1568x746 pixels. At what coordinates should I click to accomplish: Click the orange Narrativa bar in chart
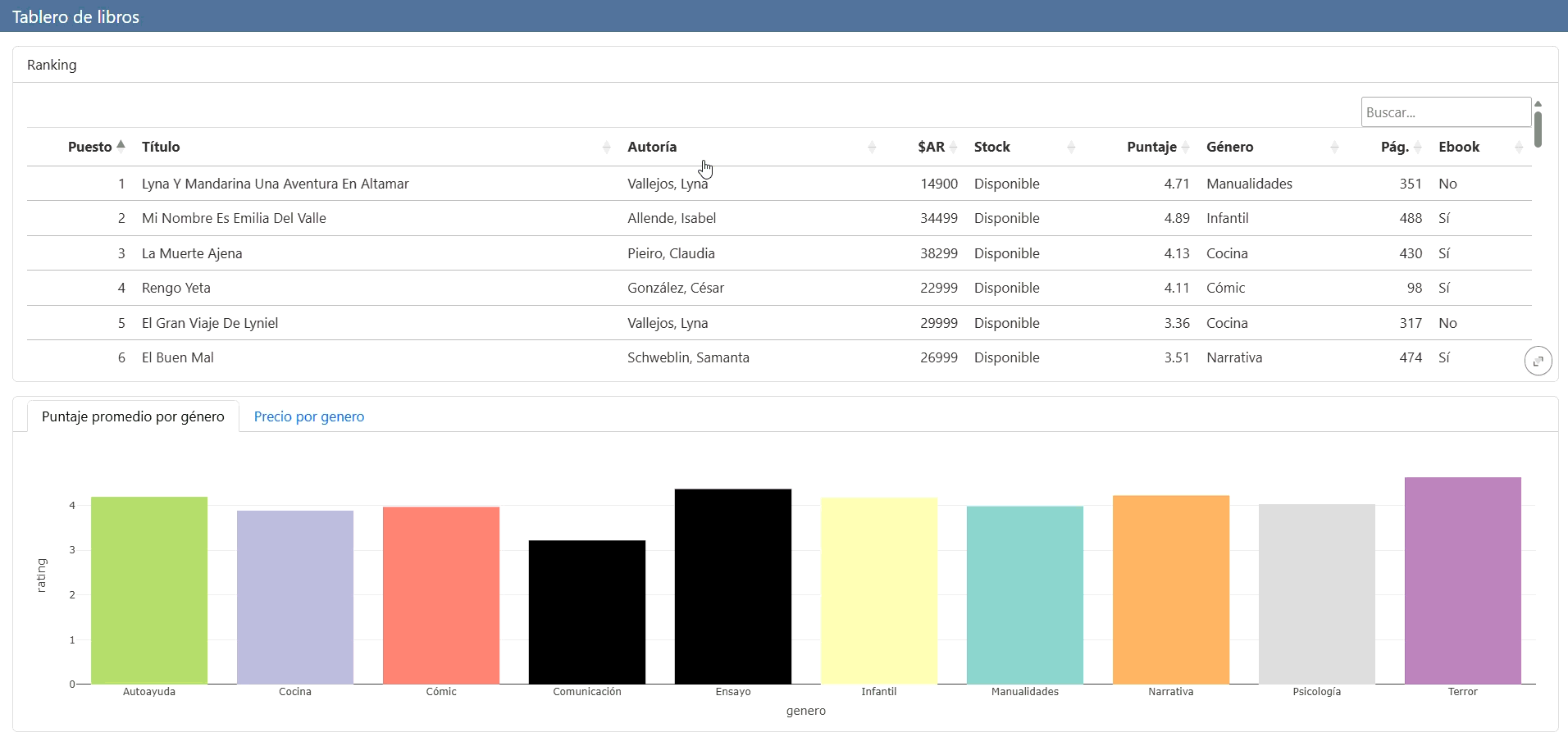[x=1170, y=589]
